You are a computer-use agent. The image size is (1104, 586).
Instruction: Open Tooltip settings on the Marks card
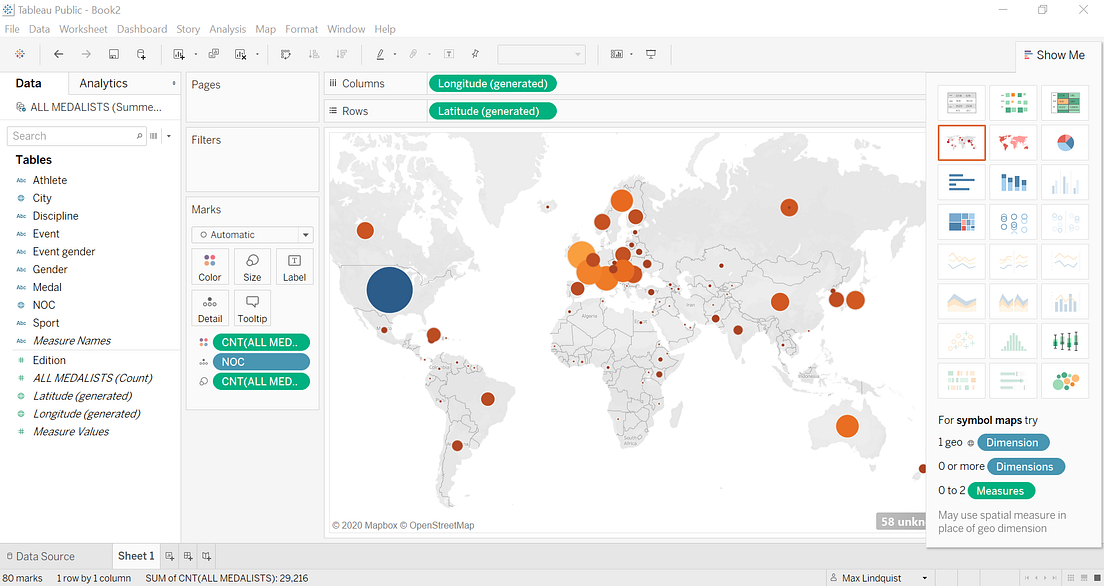[251, 307]
